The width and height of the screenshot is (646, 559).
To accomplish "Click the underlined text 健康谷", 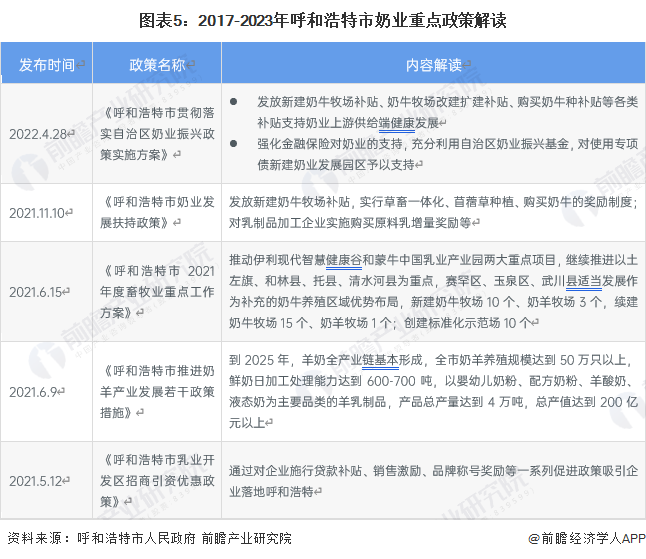I will [x=344, y=260].
